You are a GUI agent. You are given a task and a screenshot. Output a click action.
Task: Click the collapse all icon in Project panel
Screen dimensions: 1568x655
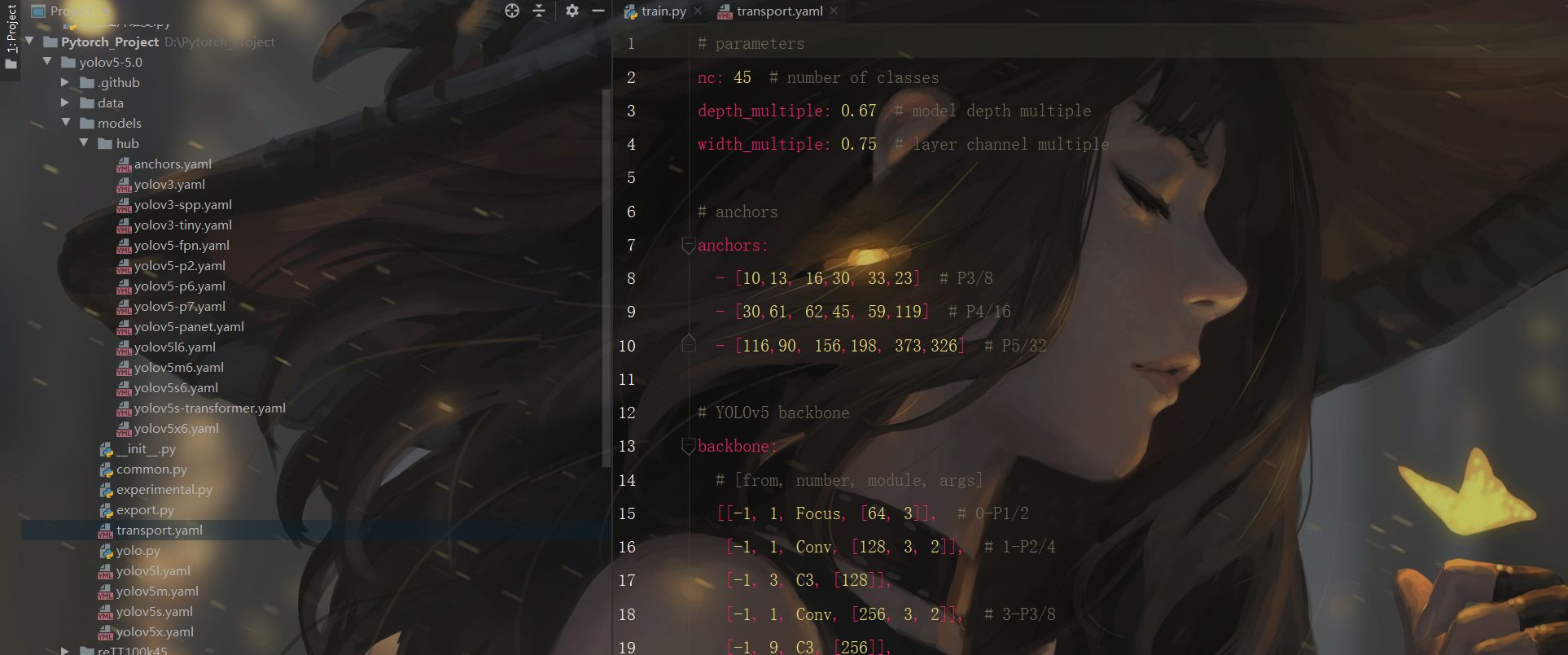tap(539, 11)
